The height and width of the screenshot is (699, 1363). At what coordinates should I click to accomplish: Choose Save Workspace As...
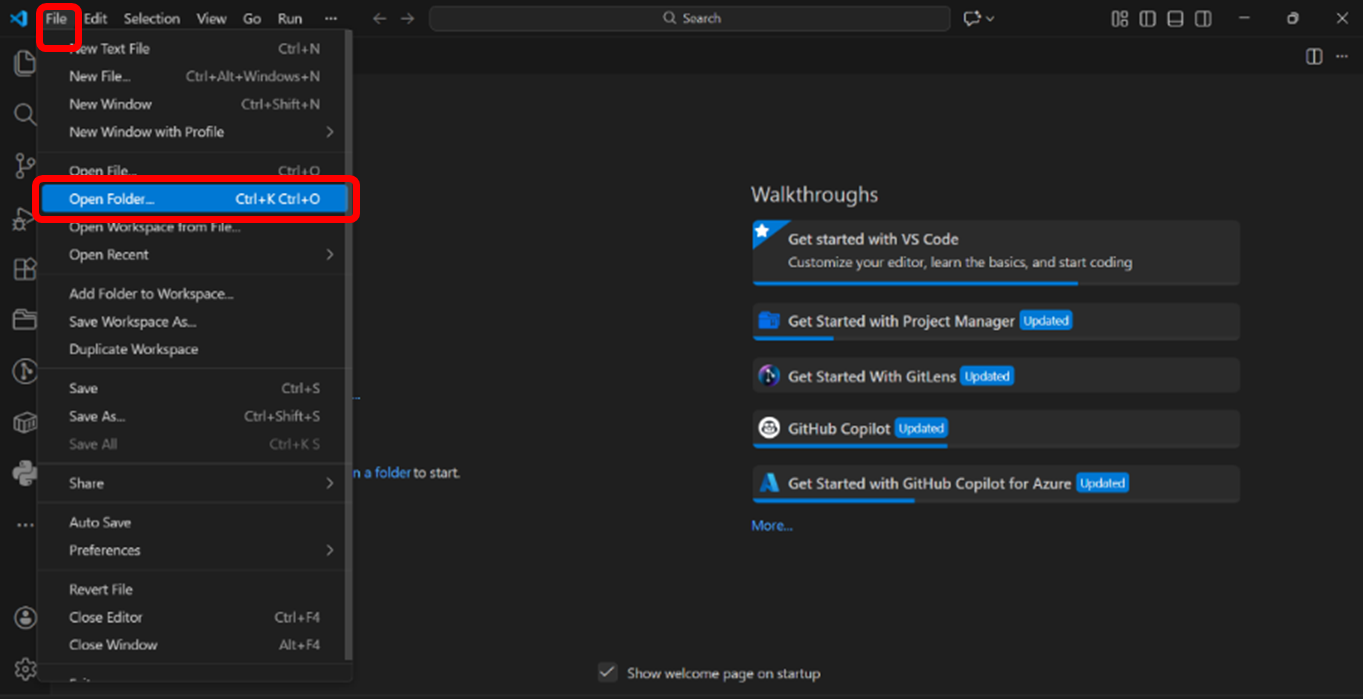194,322
